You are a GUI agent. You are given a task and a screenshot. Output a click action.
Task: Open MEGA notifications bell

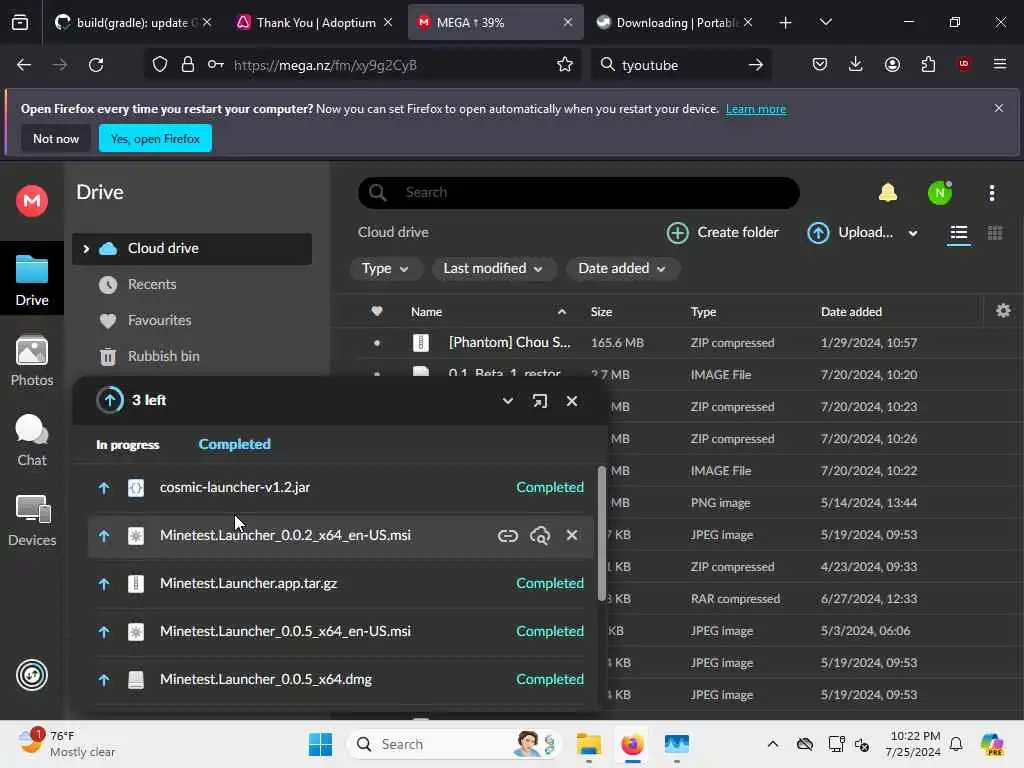coord(888,193)
